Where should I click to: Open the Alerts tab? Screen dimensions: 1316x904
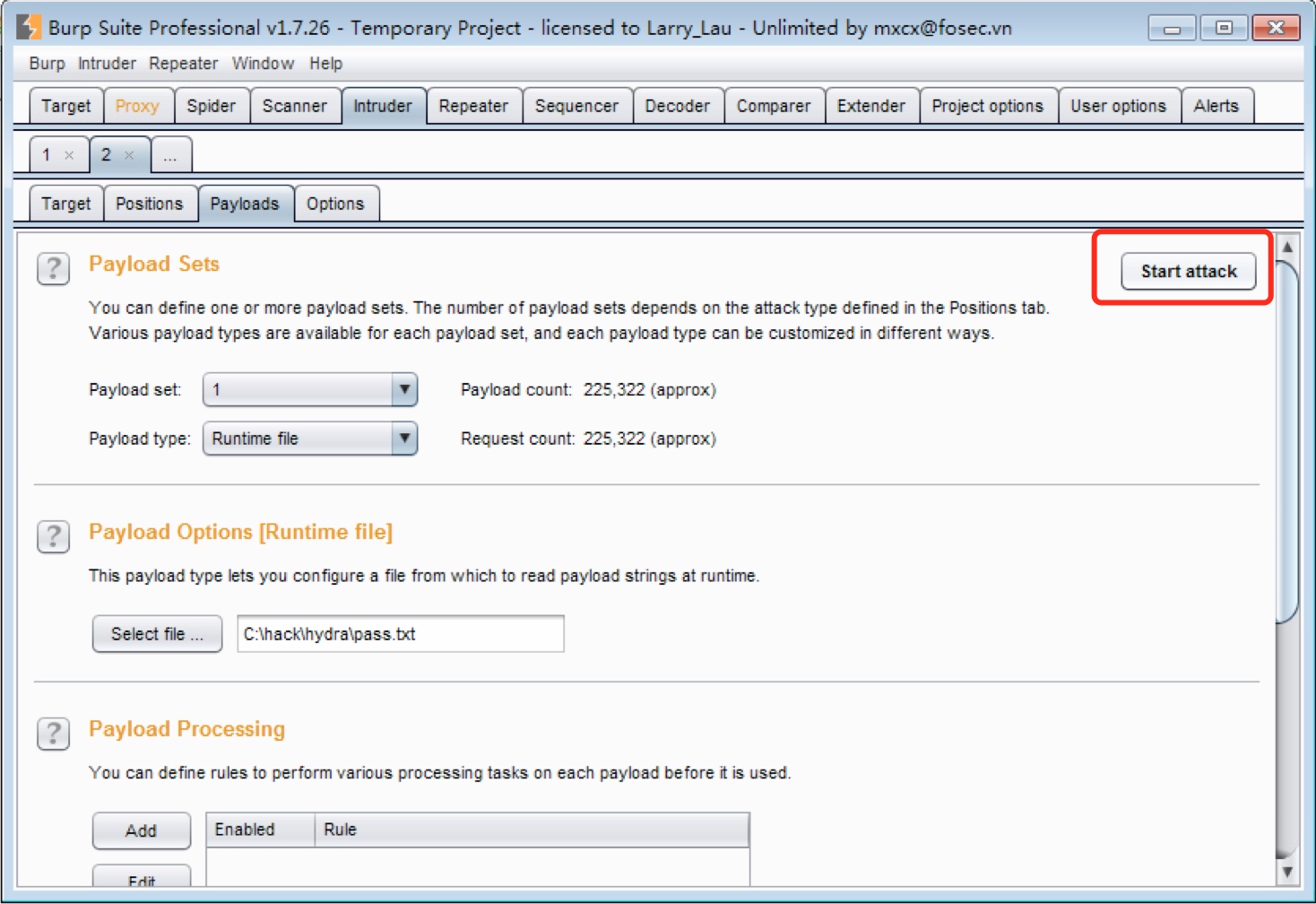tap(1216, 106)
